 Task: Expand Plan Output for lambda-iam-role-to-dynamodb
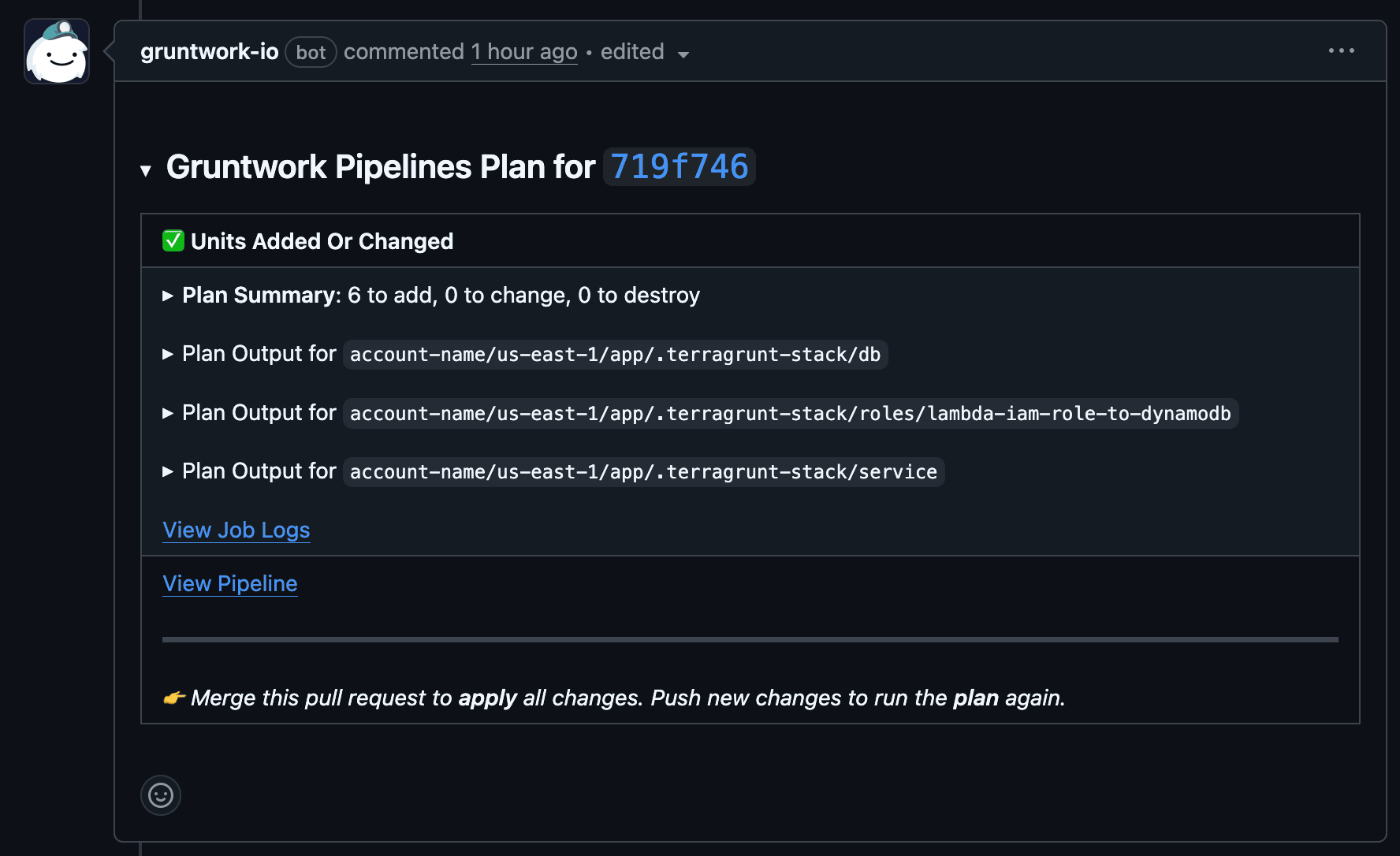[168, 413]
